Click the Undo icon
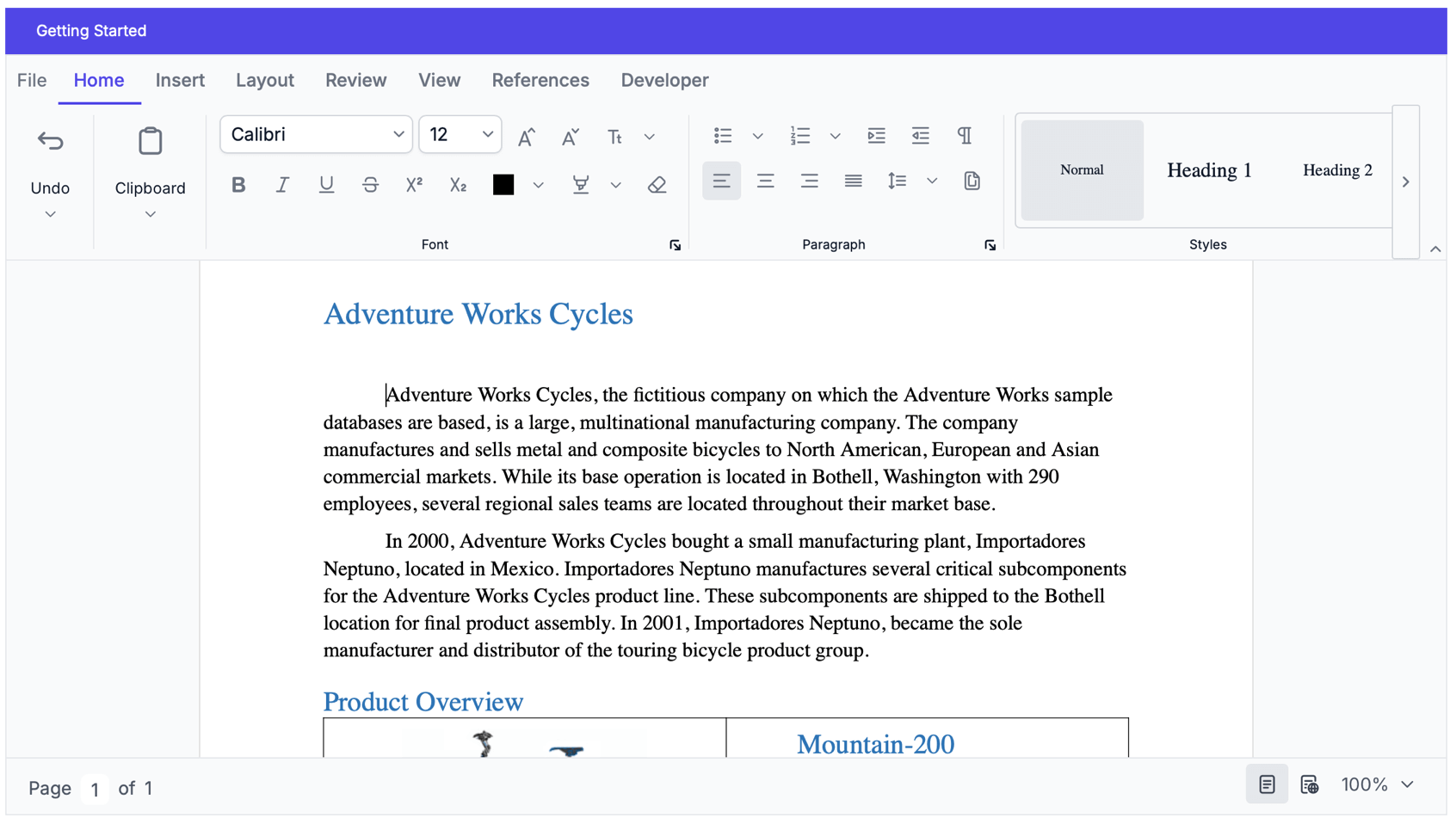 click(x=50, y=140)
